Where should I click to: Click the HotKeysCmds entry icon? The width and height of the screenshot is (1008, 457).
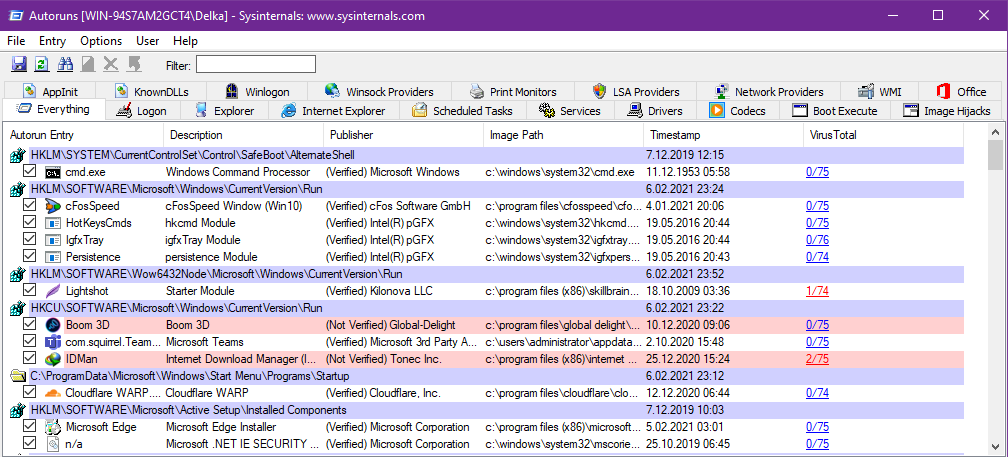coord(52,223)
